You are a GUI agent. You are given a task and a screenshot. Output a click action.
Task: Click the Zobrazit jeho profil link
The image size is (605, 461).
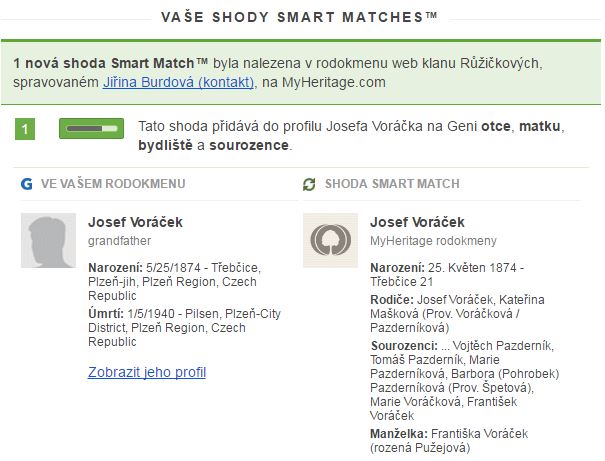[147, 372]
